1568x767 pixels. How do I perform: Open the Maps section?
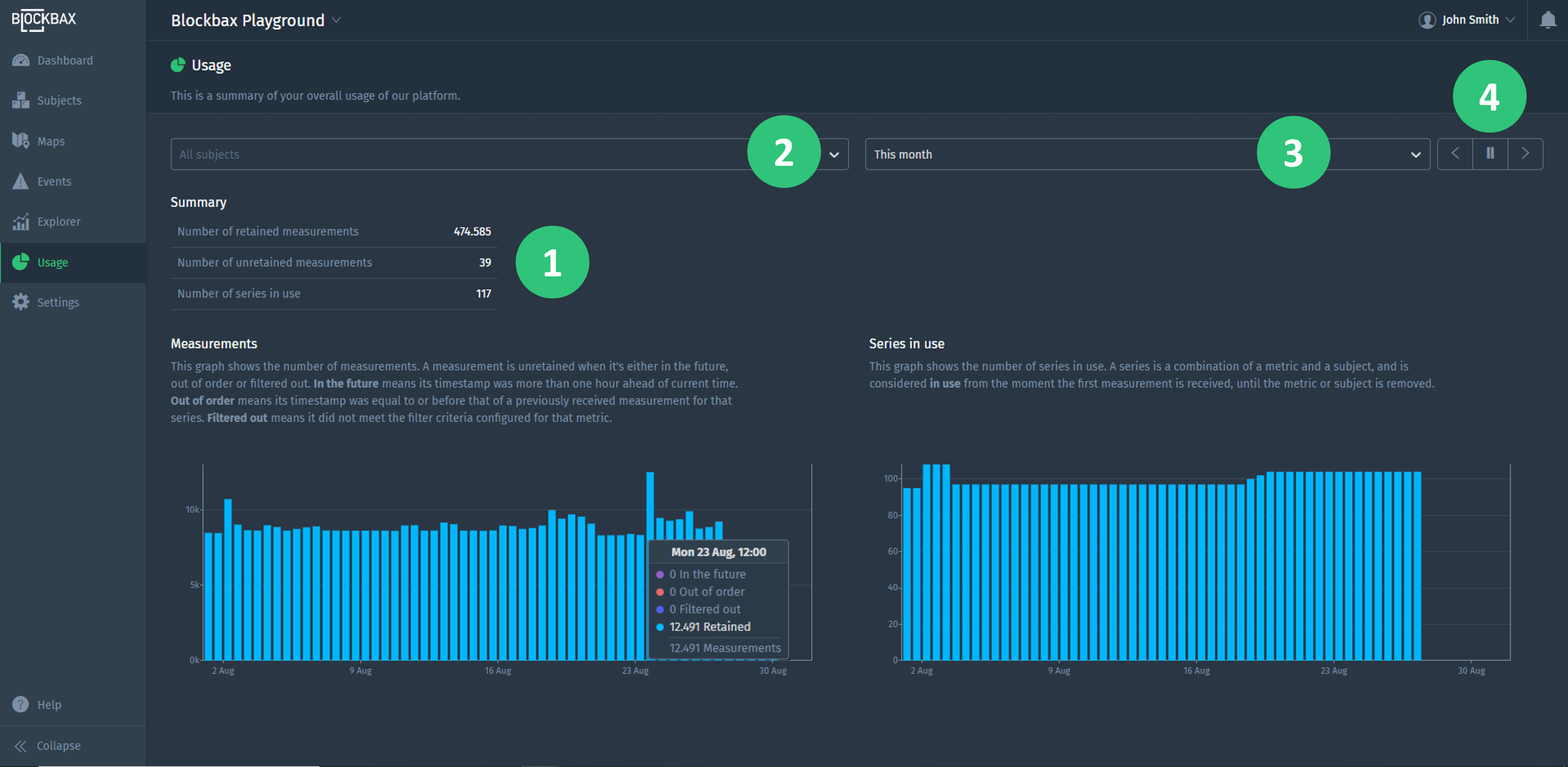pyautogui.click(x=20, y=141)
